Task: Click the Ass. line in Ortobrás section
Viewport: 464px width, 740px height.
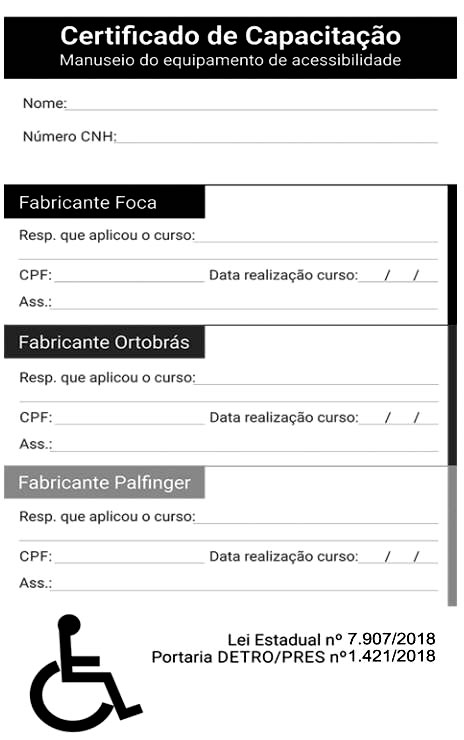Action: (245, 445)
